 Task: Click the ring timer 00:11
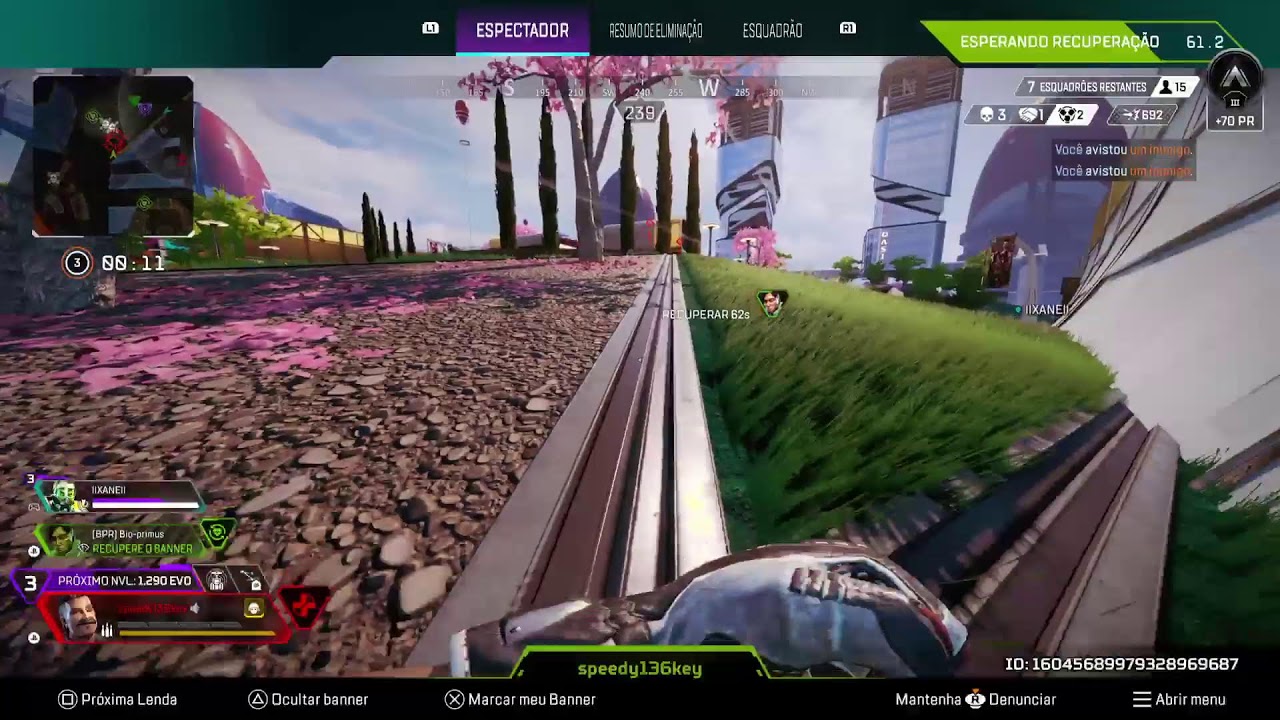pos(133,263)
